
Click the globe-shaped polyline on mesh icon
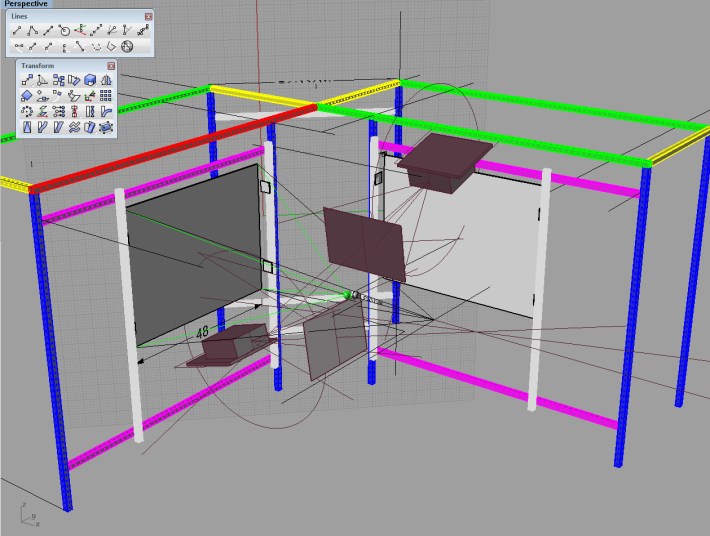coord(127,46)
